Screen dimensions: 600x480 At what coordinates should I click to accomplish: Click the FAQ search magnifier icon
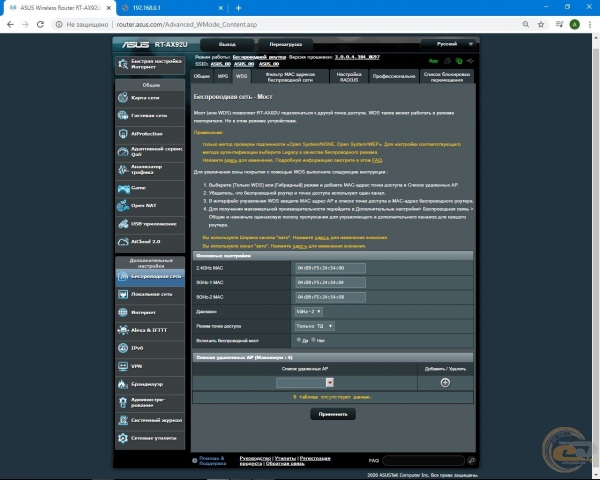click(x=471, y=460)
